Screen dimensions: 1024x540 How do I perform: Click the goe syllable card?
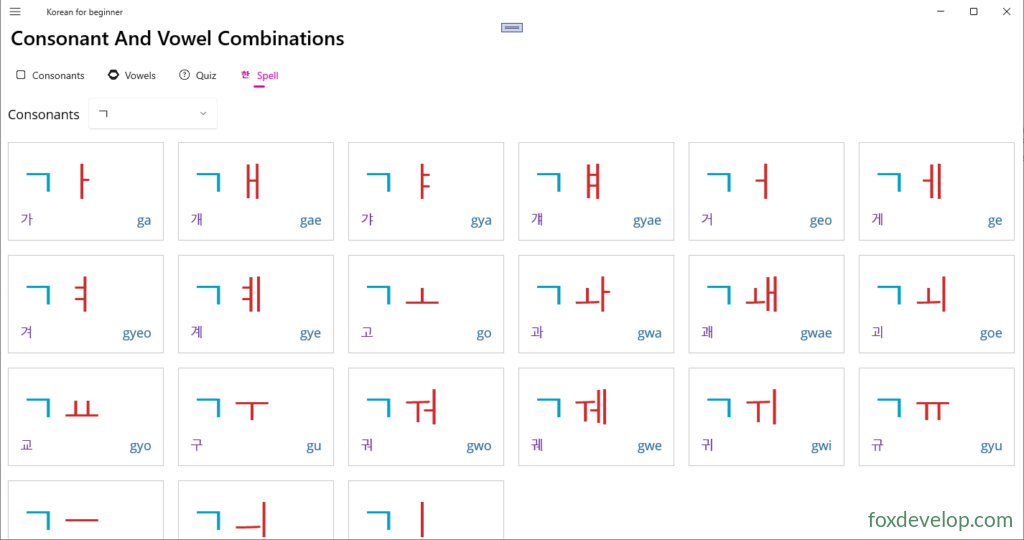pos(936,304)
